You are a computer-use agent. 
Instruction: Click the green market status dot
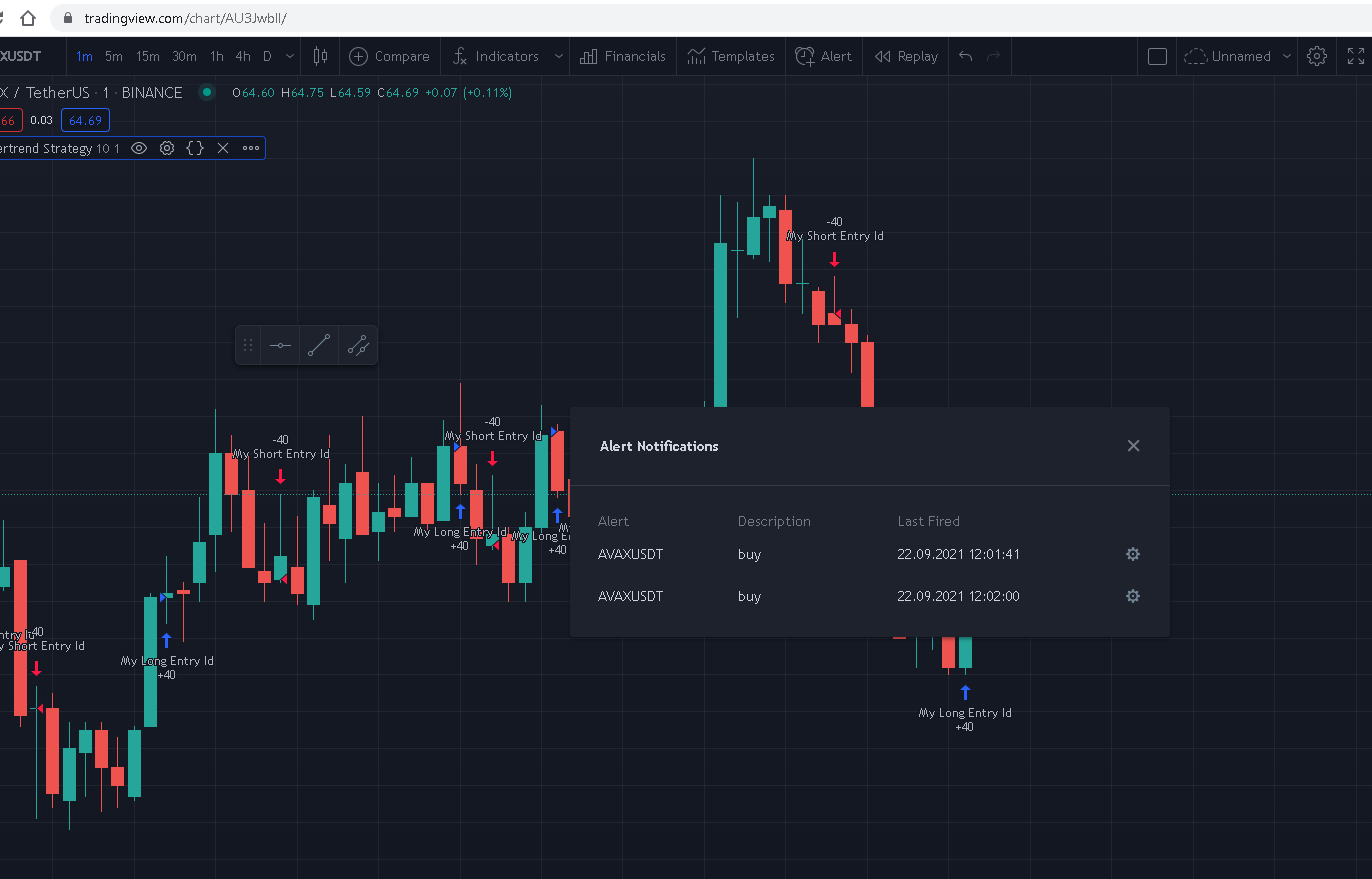coord(207,92)
